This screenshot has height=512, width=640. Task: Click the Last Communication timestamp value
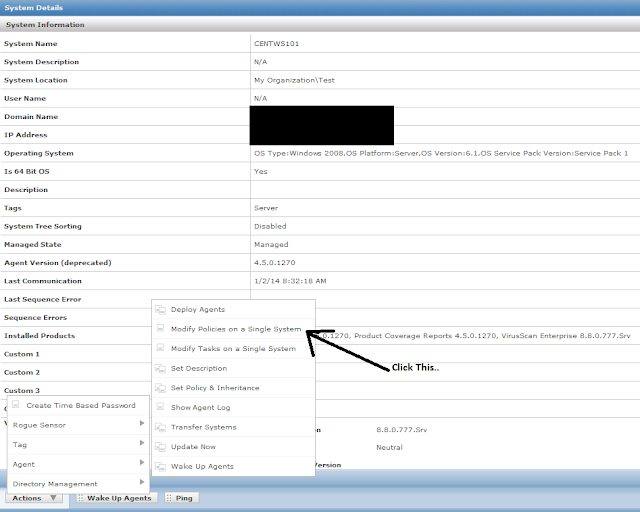290,281
